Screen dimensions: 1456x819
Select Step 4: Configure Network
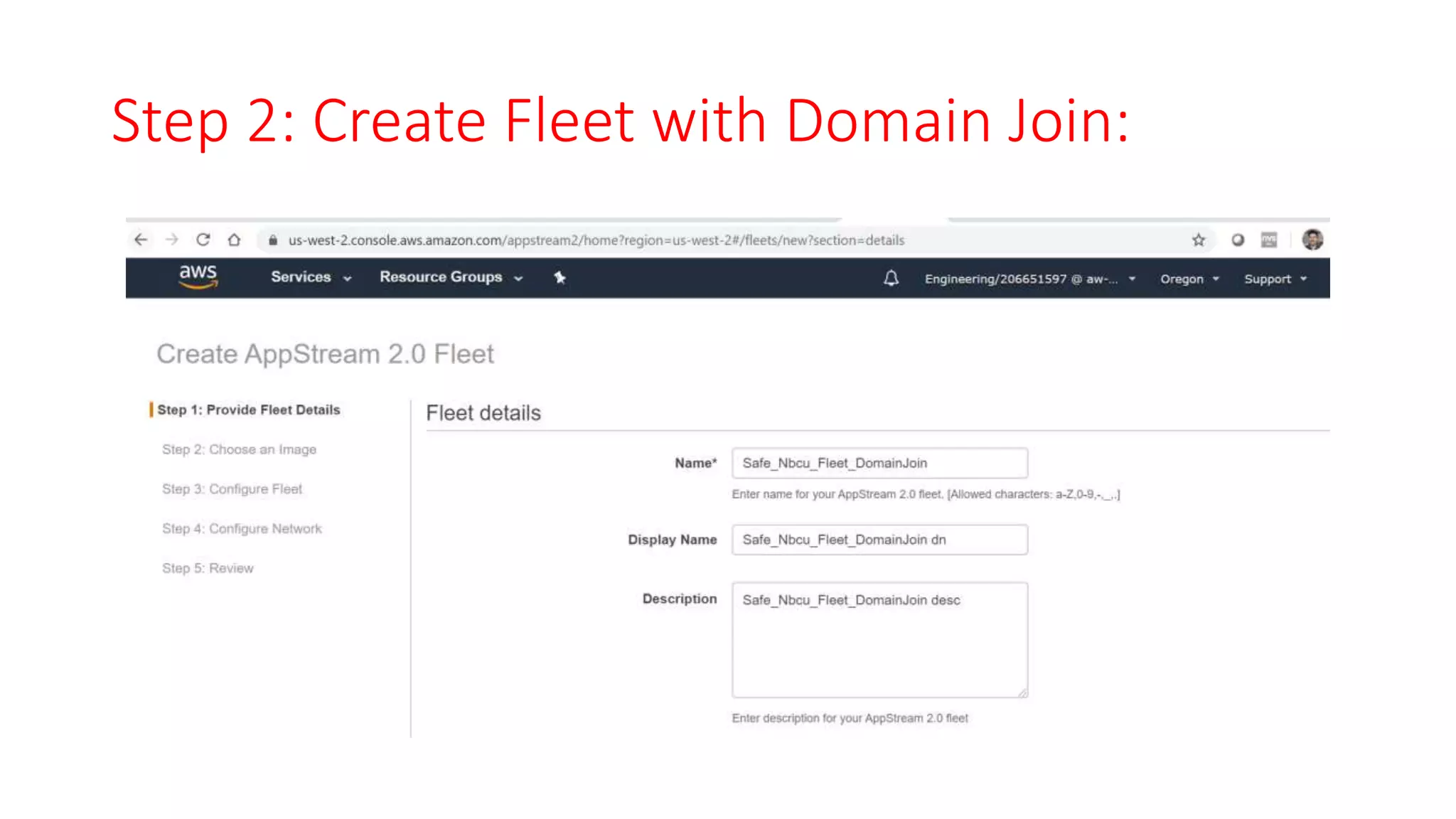pos(242,529)
